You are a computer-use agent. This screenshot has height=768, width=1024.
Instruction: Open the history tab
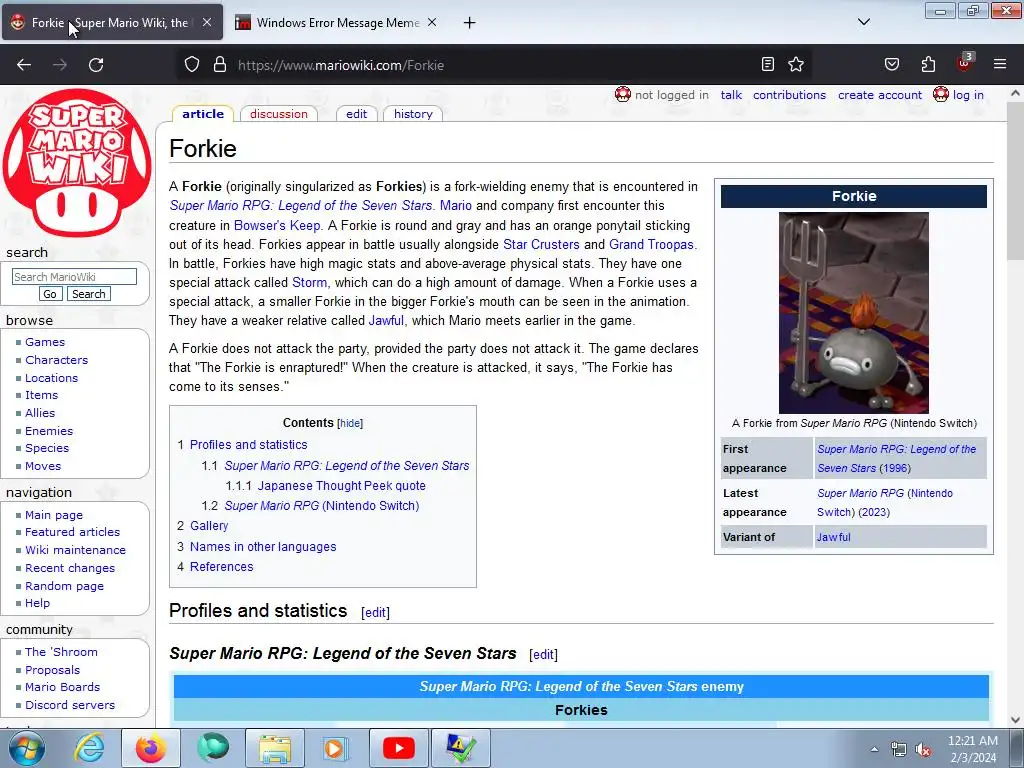[x=413, y=114]
